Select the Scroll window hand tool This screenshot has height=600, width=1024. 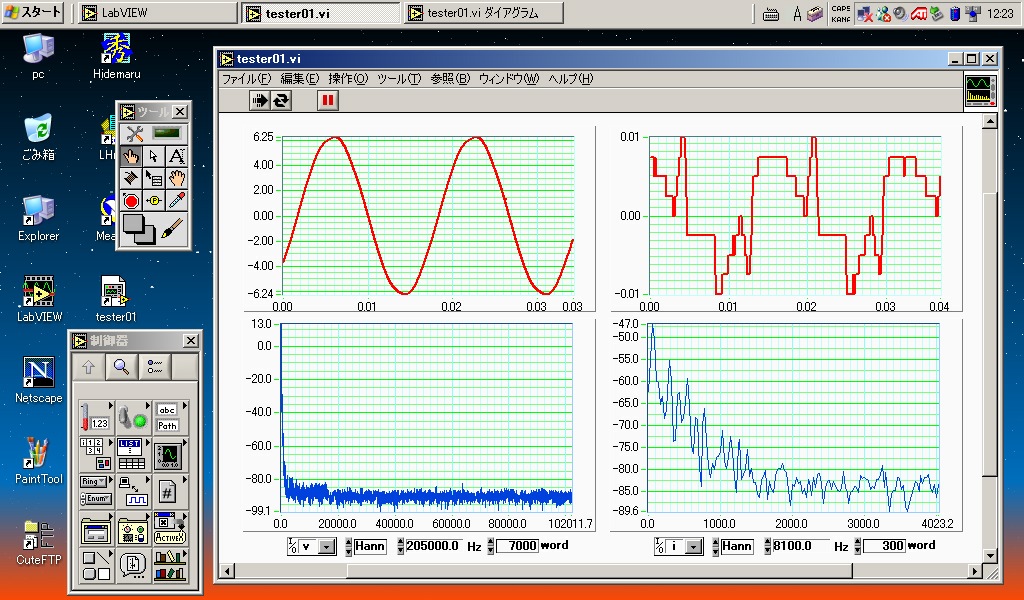tap(176, 179)
